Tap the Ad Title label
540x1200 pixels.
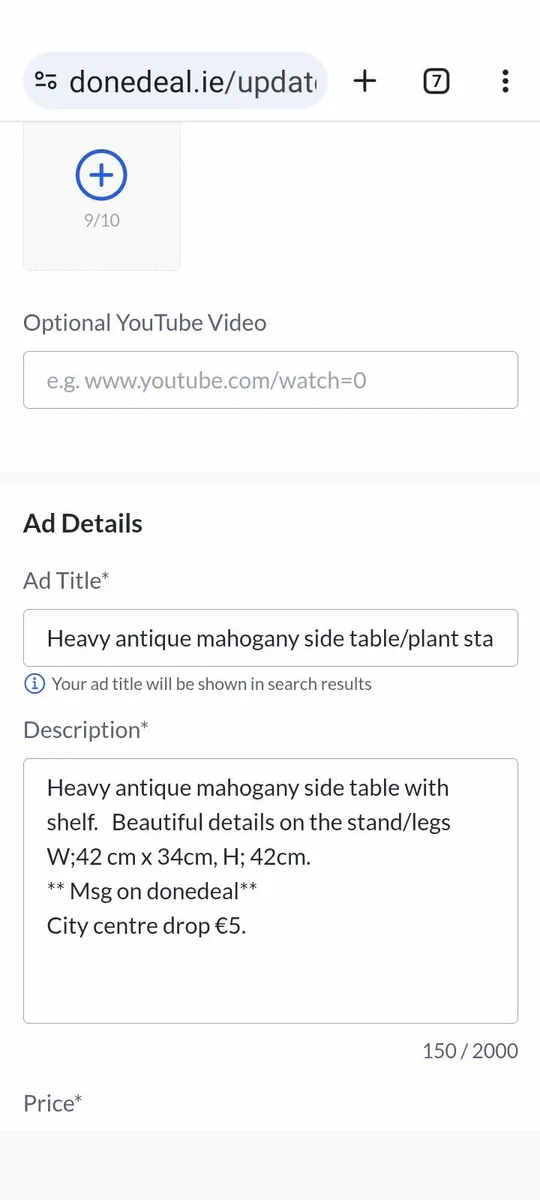[x=65, y=581]
